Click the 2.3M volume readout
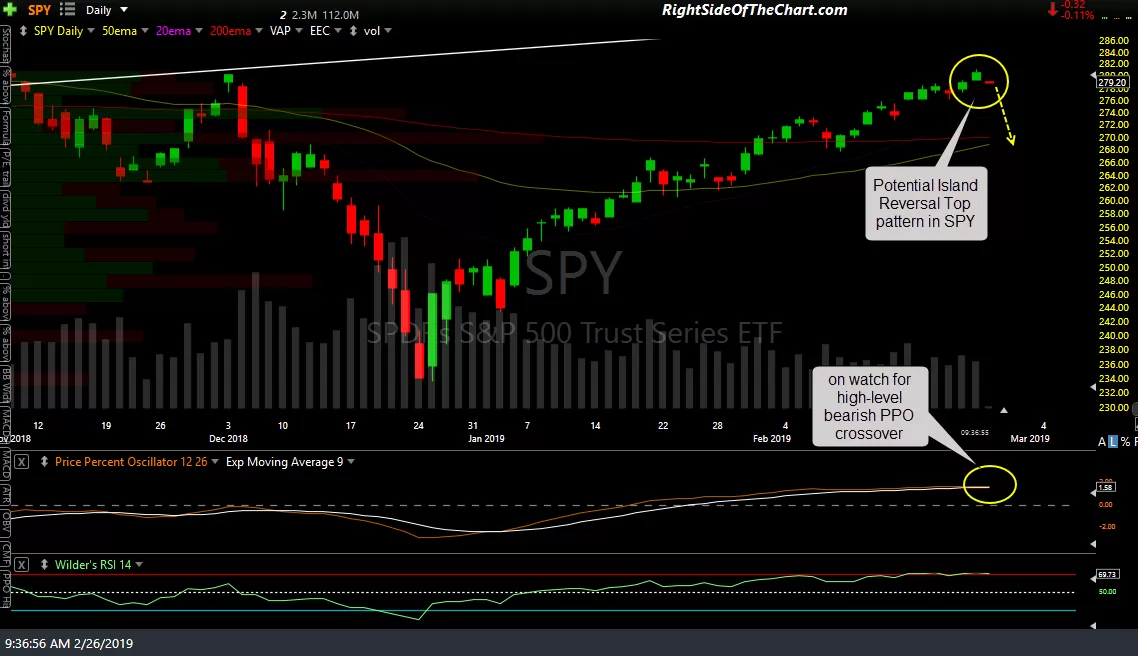 (x=303, y=15)
